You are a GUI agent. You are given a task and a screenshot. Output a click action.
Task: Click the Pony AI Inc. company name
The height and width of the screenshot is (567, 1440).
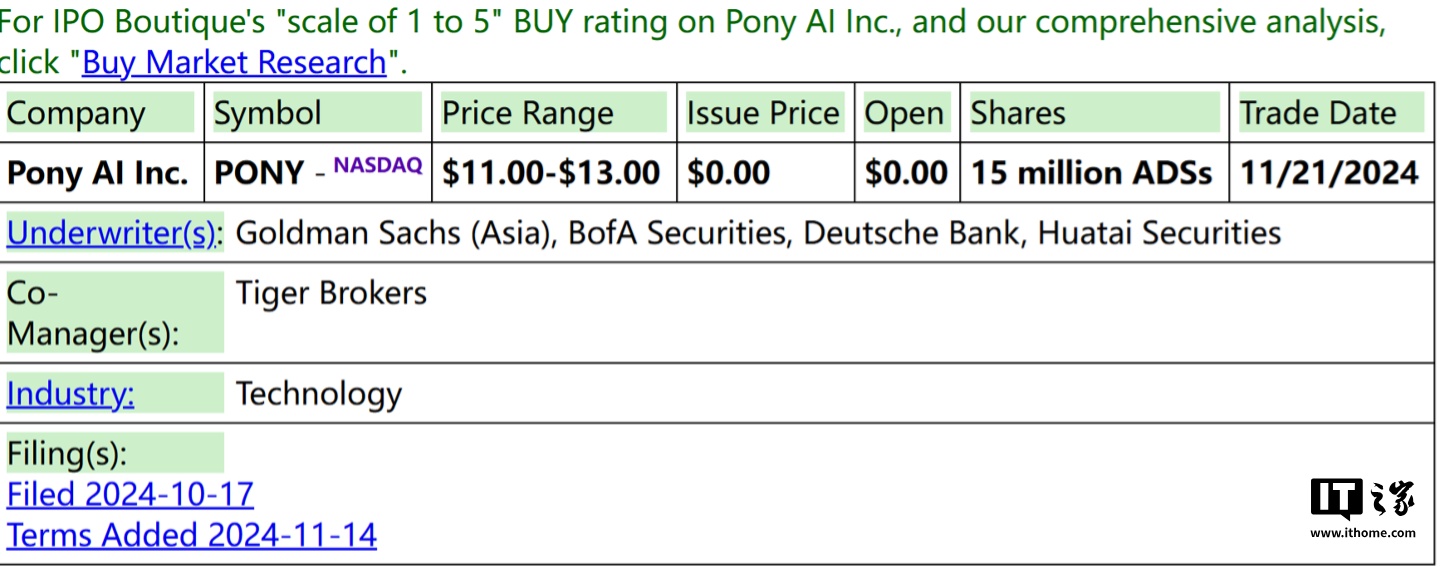98,173
